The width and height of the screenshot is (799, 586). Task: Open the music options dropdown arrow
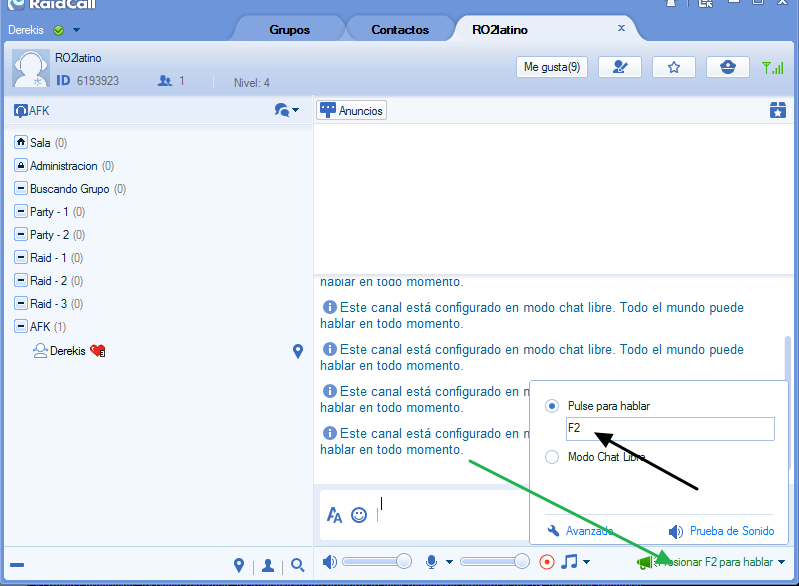point(587,562)
